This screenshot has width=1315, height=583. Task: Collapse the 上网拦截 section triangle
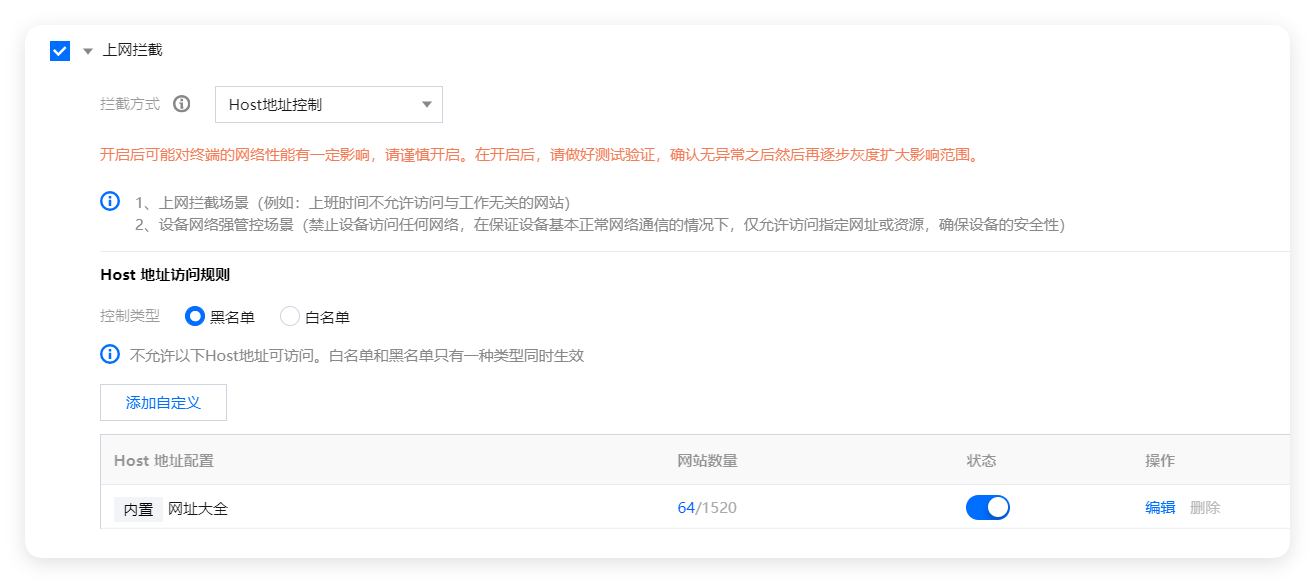88,51
